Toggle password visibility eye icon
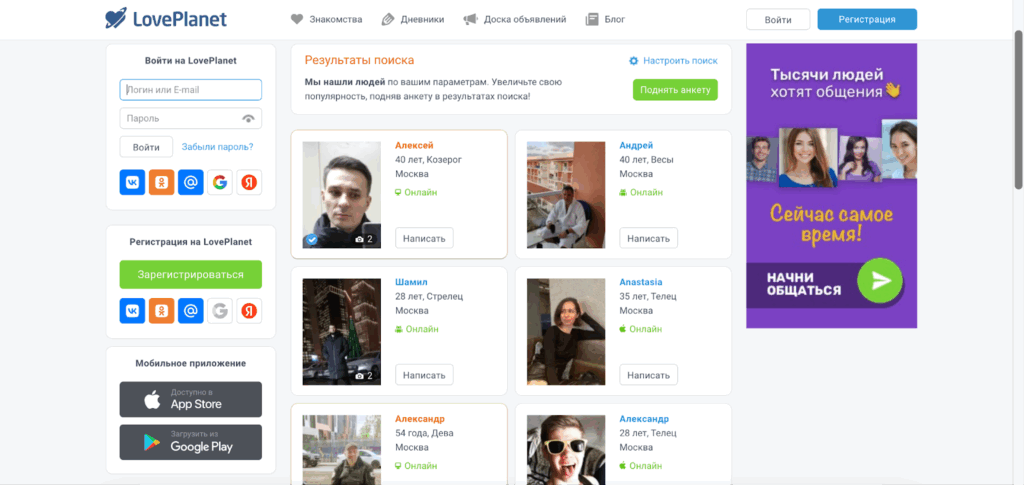Viewport: 1024px width, 485px height. 249,119
